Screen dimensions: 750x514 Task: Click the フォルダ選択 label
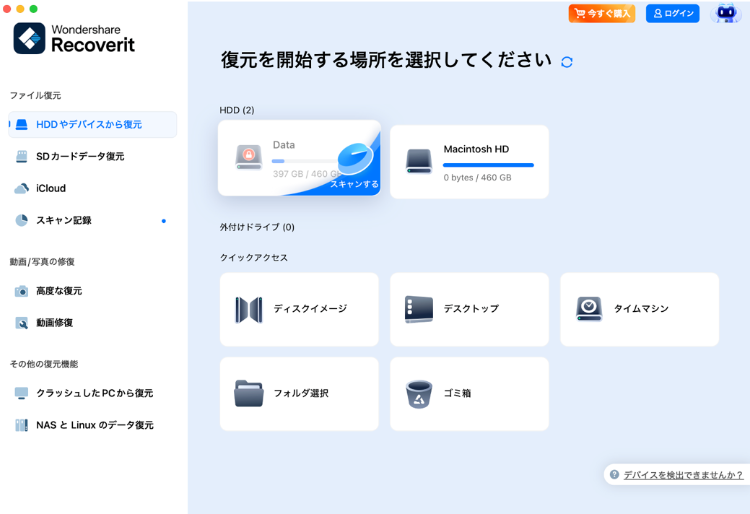(301, 393)
